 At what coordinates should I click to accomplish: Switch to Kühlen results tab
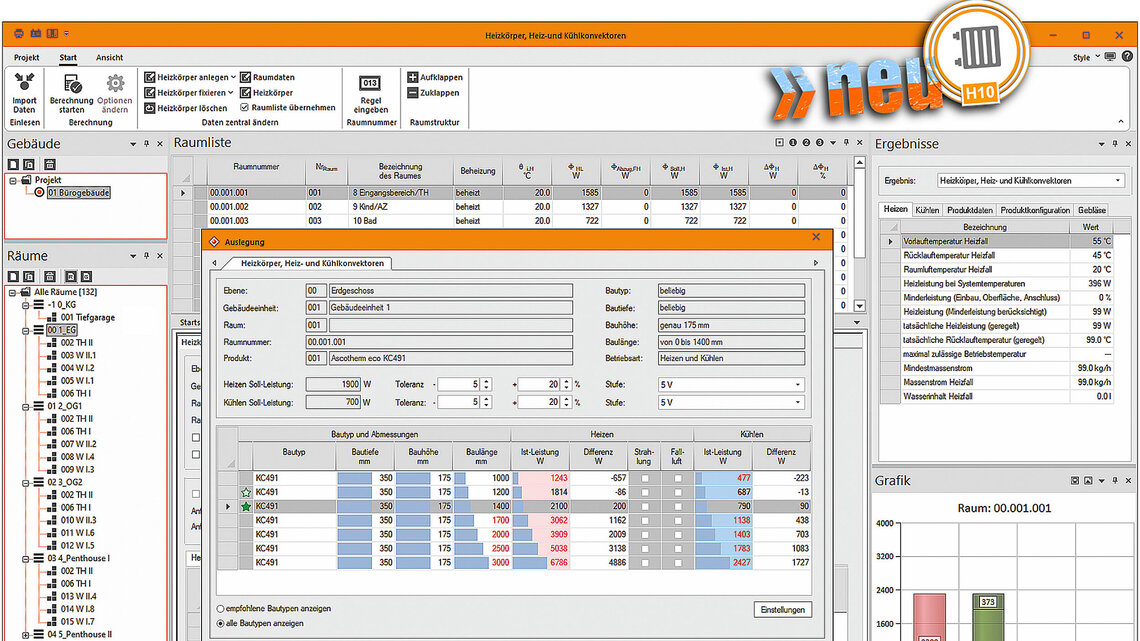pyautogui.click(x=926, y=210)
